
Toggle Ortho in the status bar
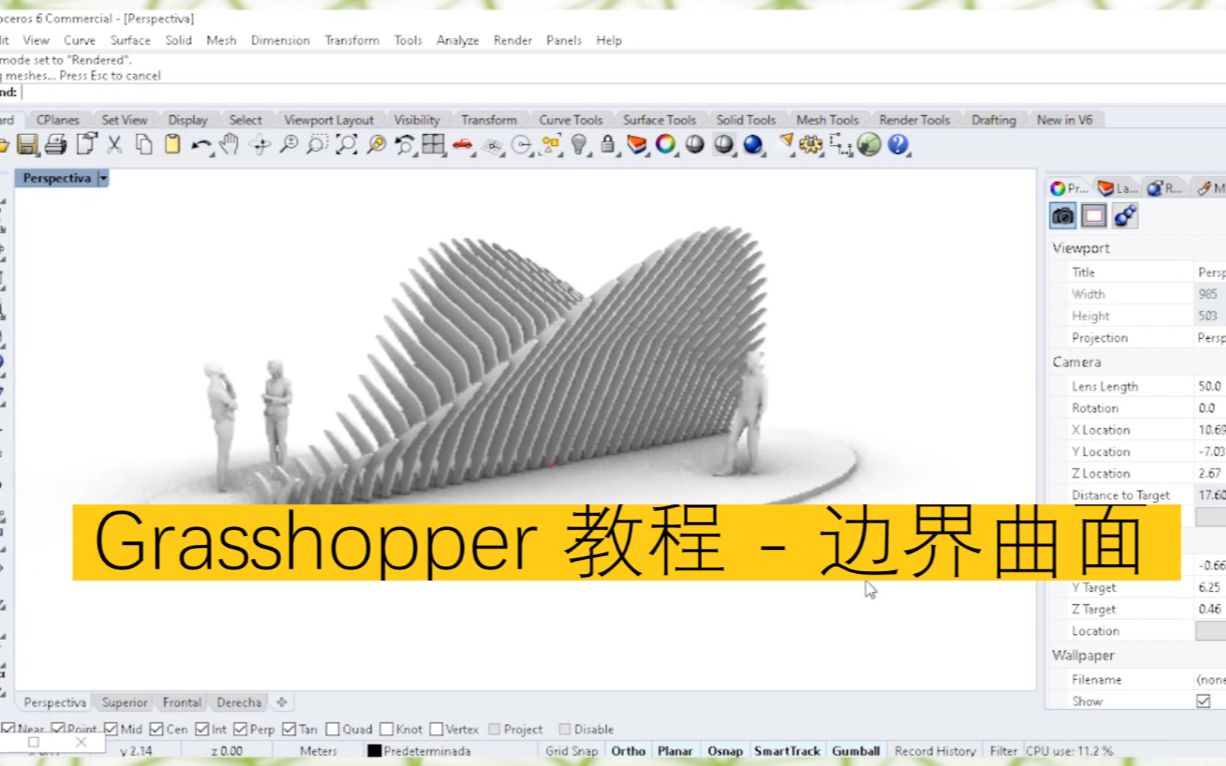tap(628, 750)
